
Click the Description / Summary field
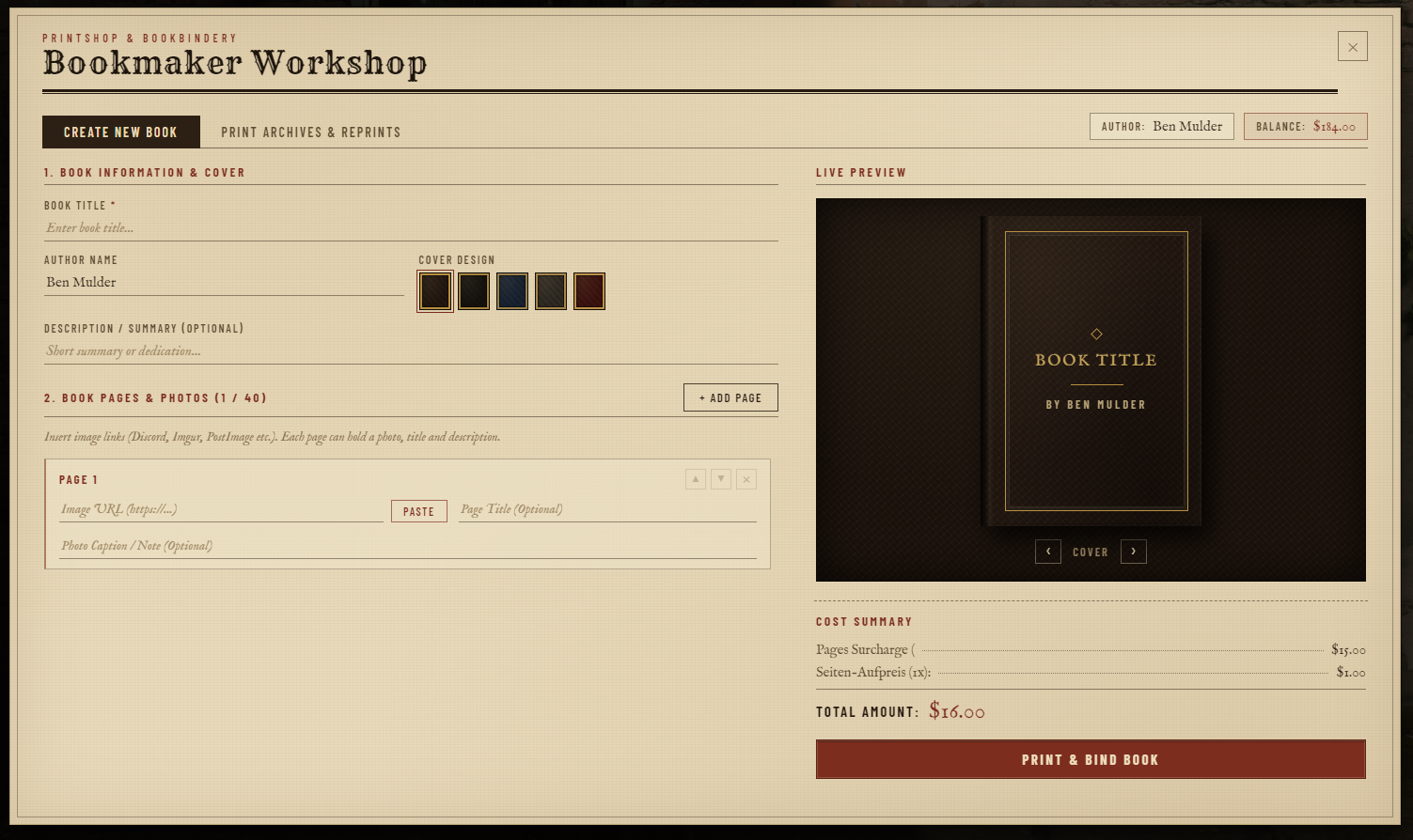411,351
